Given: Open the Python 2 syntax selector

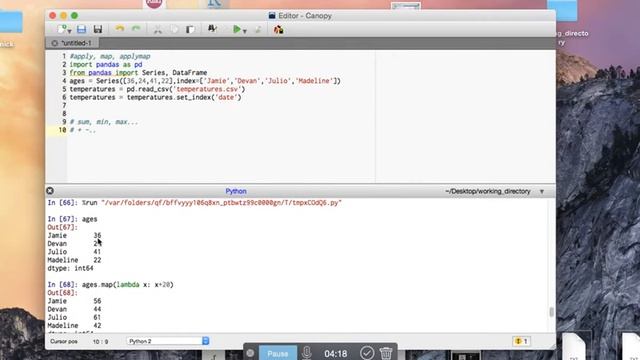Looking at the screenshot, I should point(168,341).
